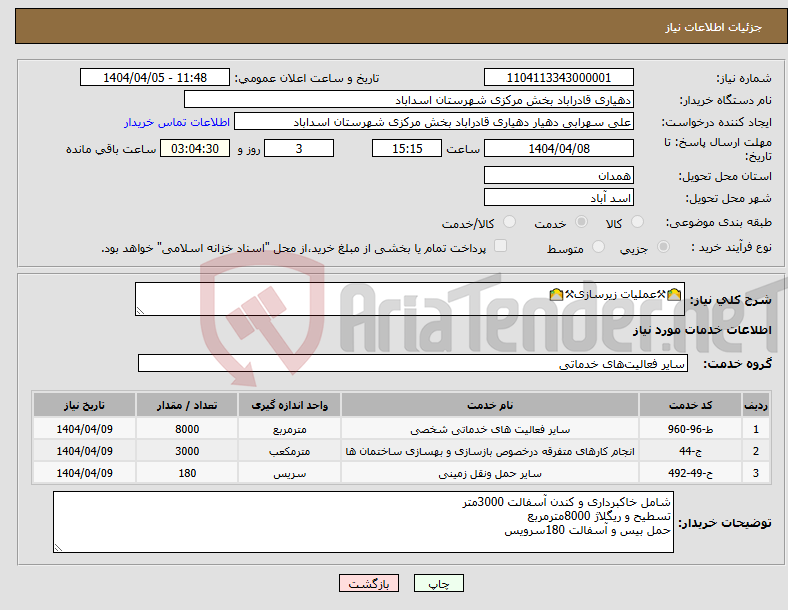The image size is (788, 610).
Task: Select the کالا radio button
Action: tap(637, 222)
